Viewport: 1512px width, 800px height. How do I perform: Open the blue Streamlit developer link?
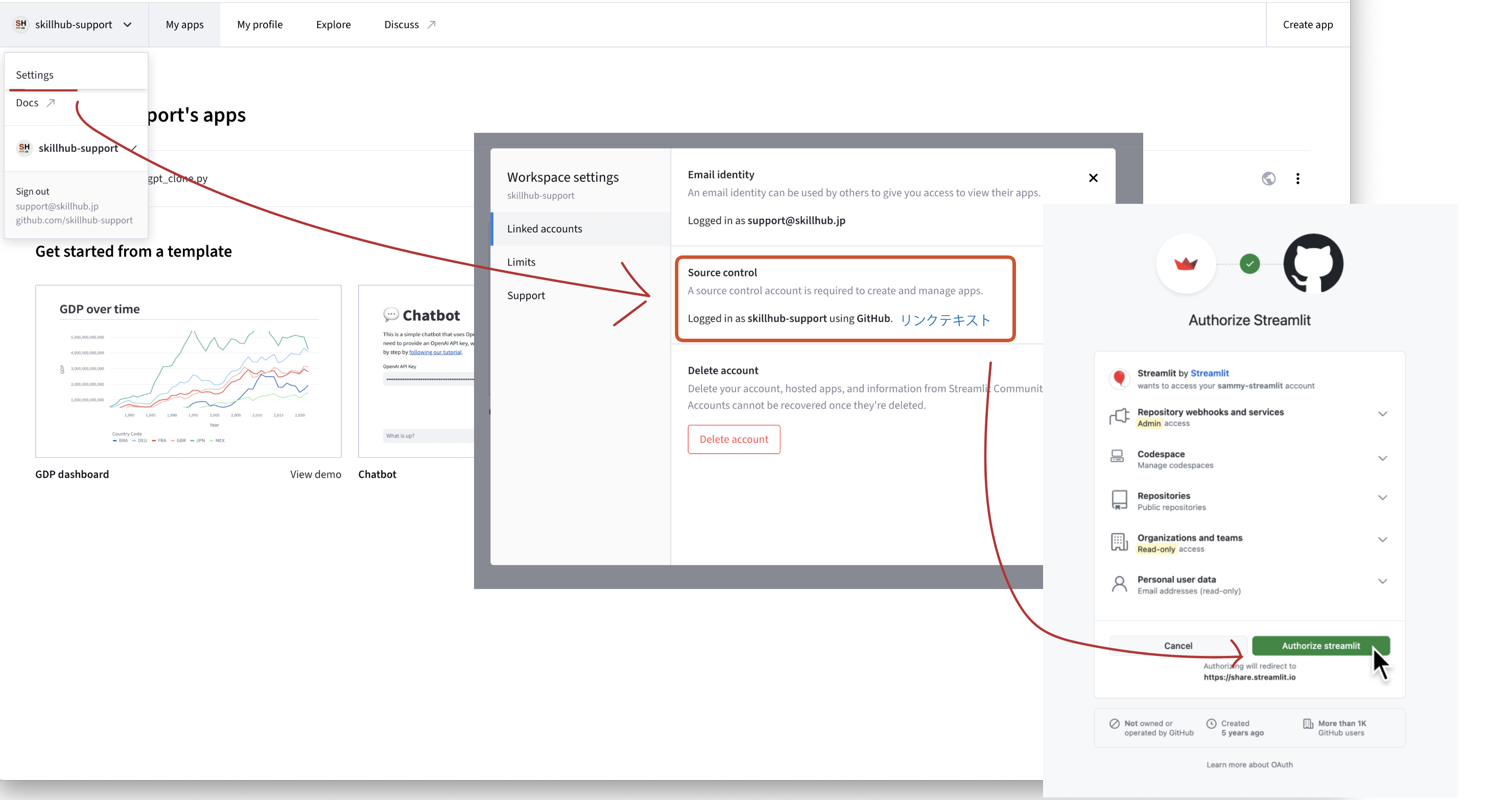click(1209, 373)
